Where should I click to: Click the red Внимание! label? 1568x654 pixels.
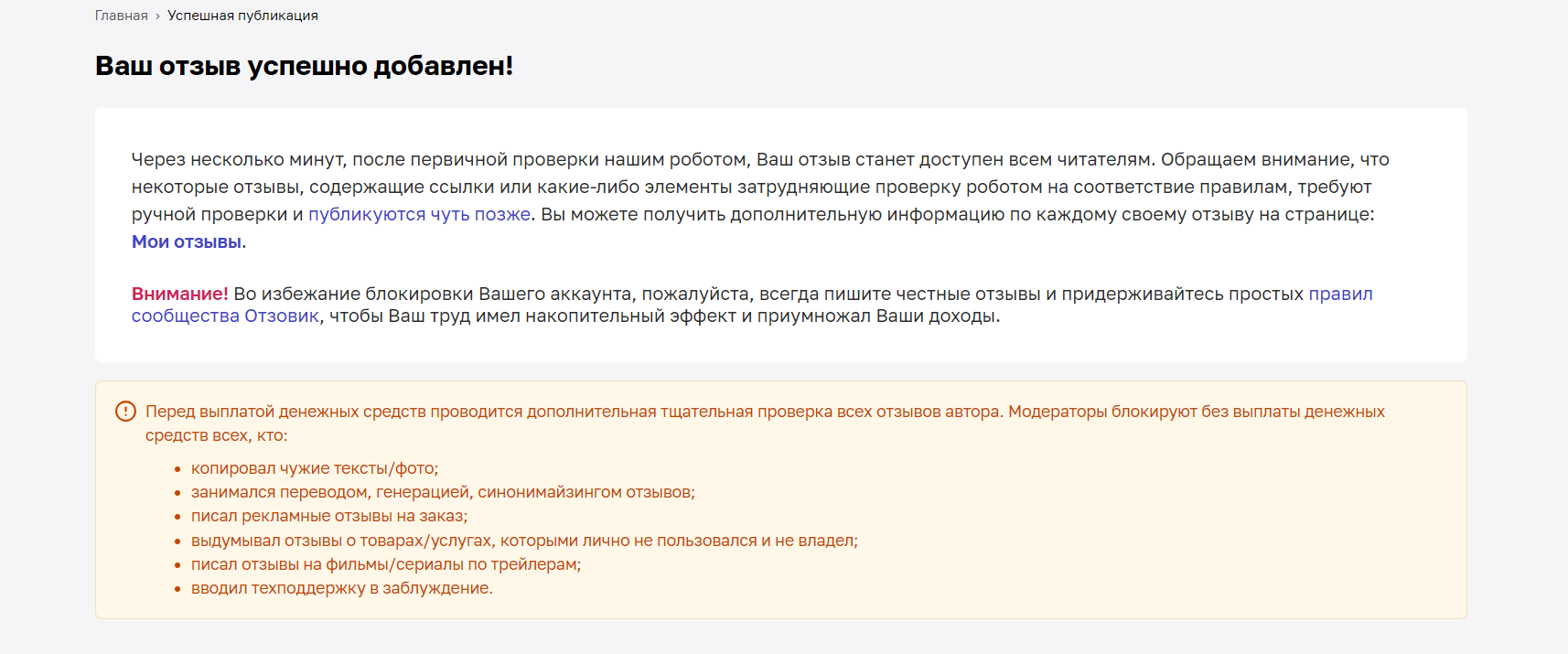click(179, 294)
